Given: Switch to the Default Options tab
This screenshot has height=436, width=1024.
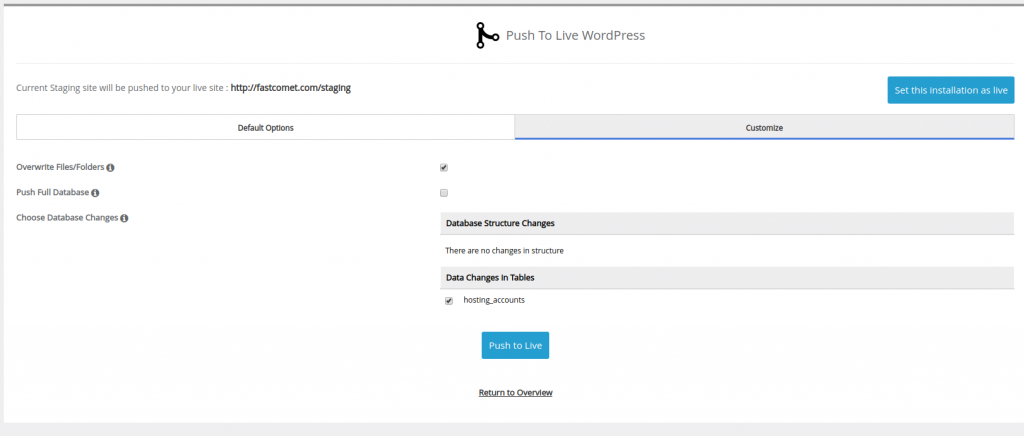Looking at the screenshot, I should [x=265, y=128].
